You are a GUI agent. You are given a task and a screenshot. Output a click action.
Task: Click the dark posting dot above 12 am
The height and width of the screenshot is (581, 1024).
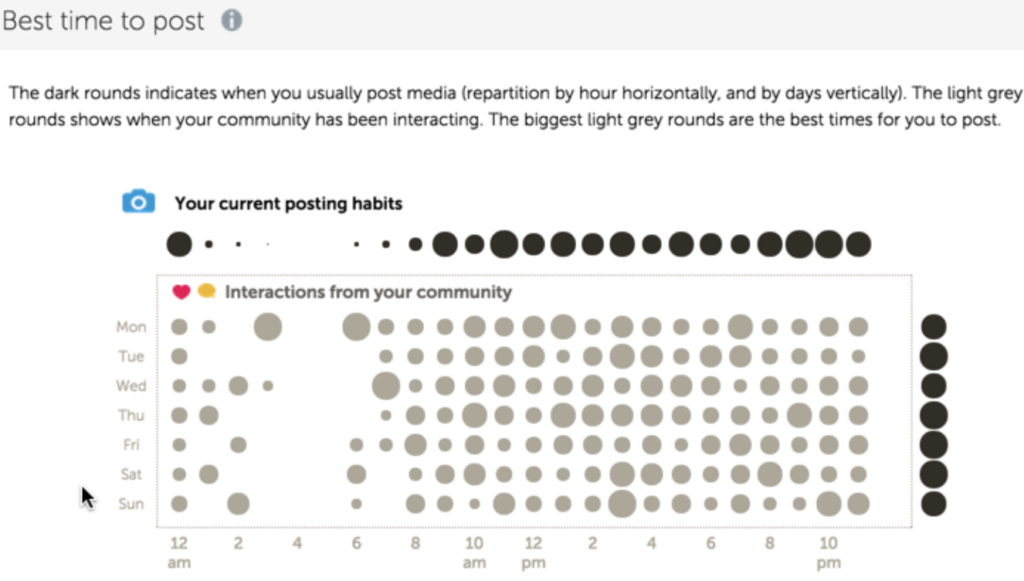coord(179,243)
